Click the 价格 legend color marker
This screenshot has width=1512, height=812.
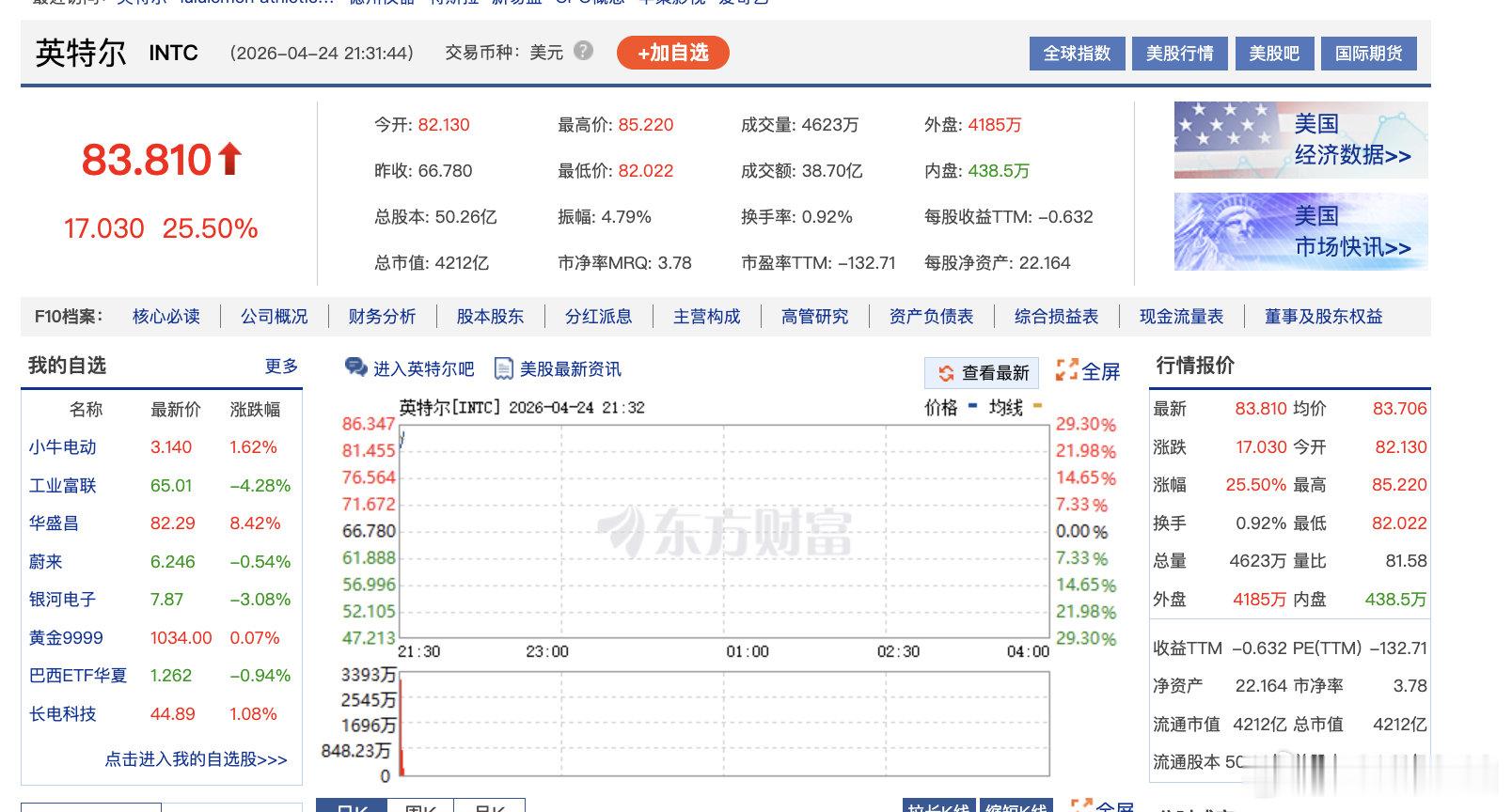971,407
